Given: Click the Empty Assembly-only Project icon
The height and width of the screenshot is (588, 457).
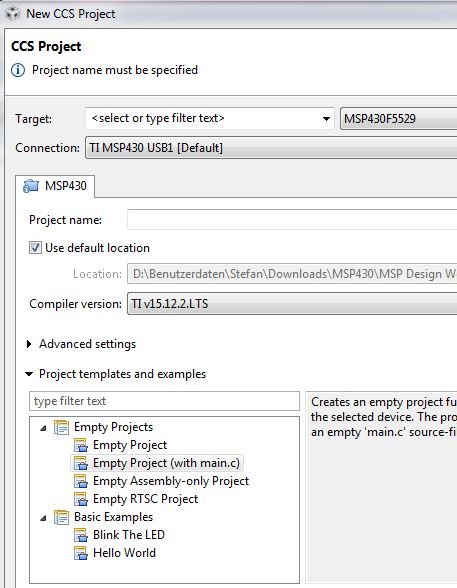Looking at the screenshot, I should point(81,481).
